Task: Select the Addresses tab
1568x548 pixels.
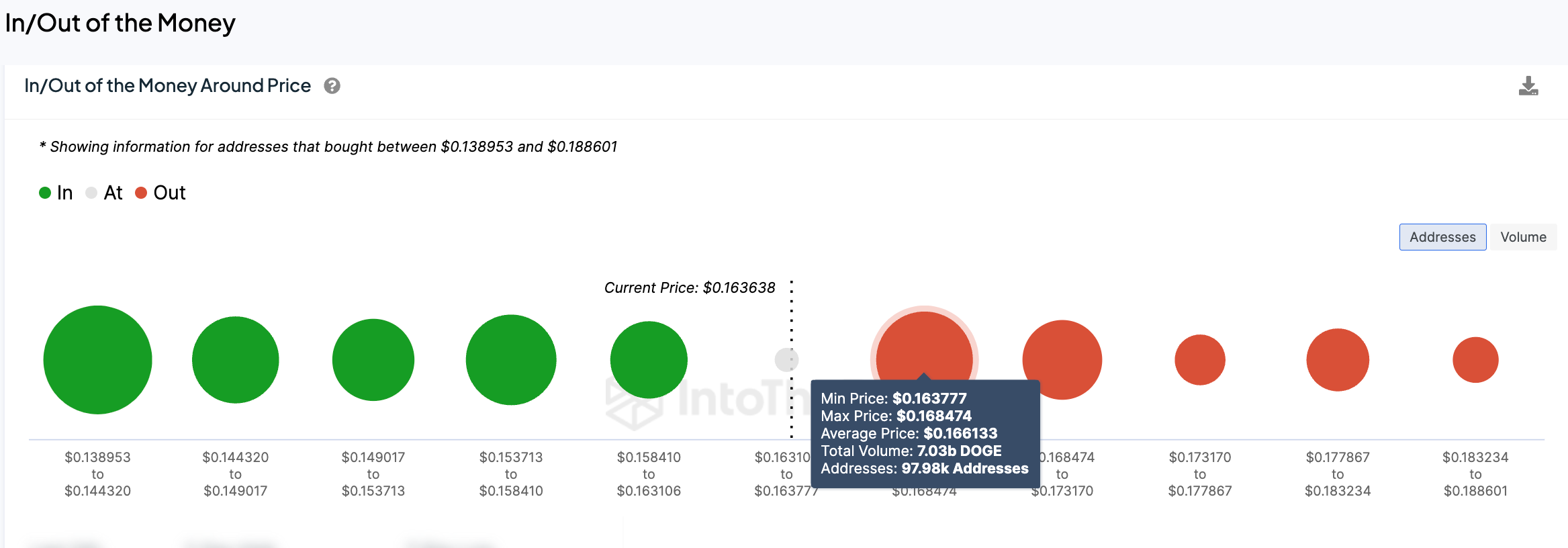Action: pyautogui.click(x=1442, y=237)
